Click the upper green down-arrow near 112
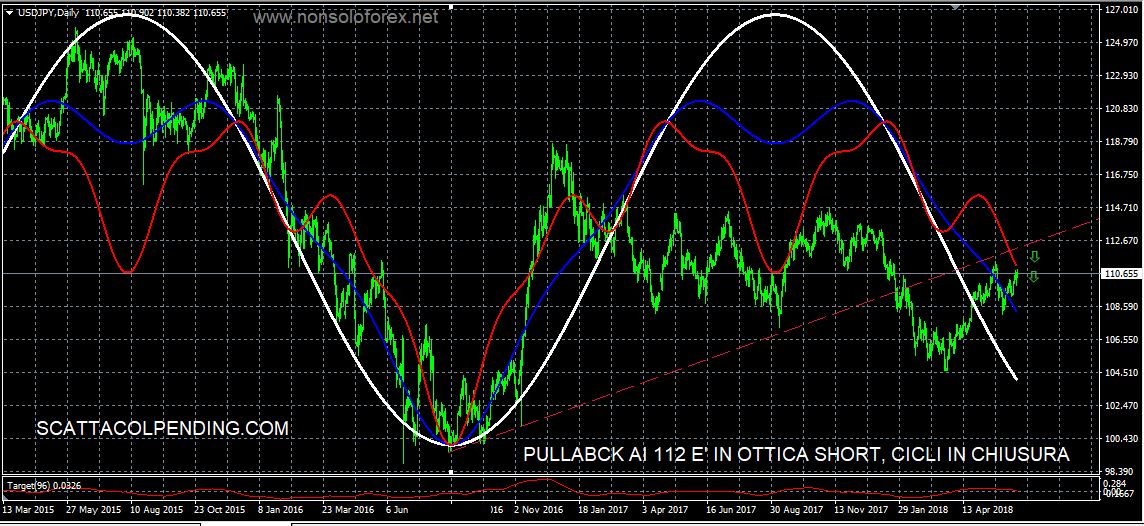 tap(1035, 258)
